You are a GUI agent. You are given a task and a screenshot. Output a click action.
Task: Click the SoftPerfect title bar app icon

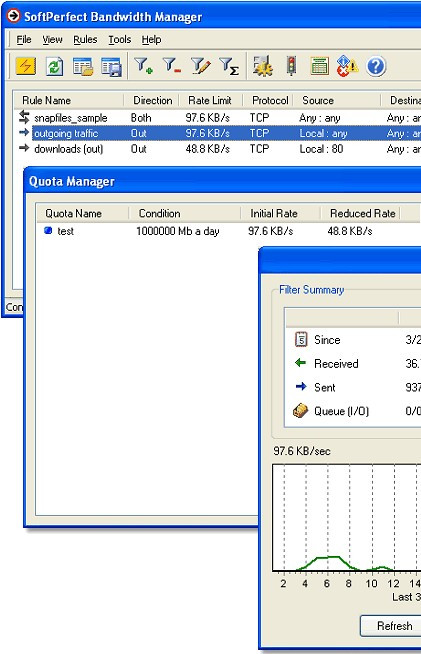[13, 16]
